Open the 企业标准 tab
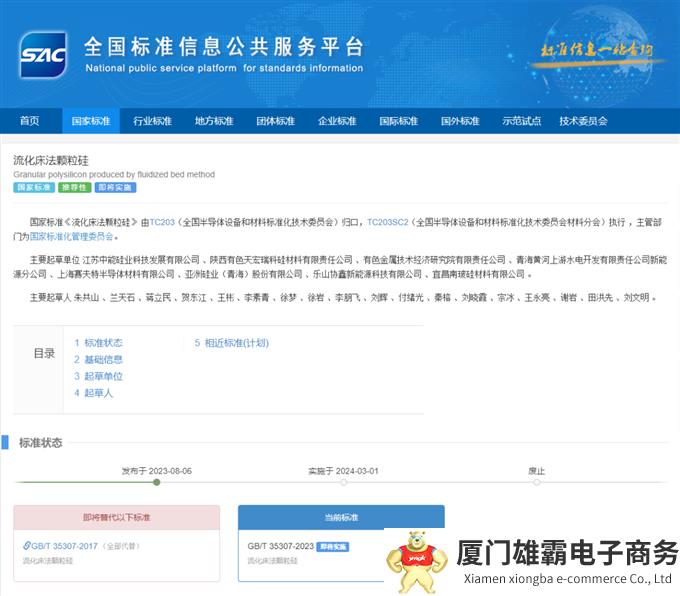The image size is (680, 596). [337, 121]
